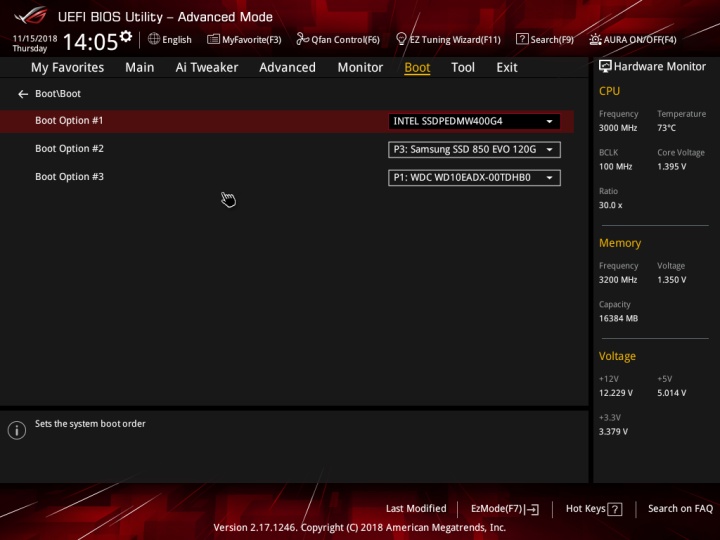Click the BCLK 100 MHz value
This screenshot has height=540, width=720.
[x=615, y=166]
